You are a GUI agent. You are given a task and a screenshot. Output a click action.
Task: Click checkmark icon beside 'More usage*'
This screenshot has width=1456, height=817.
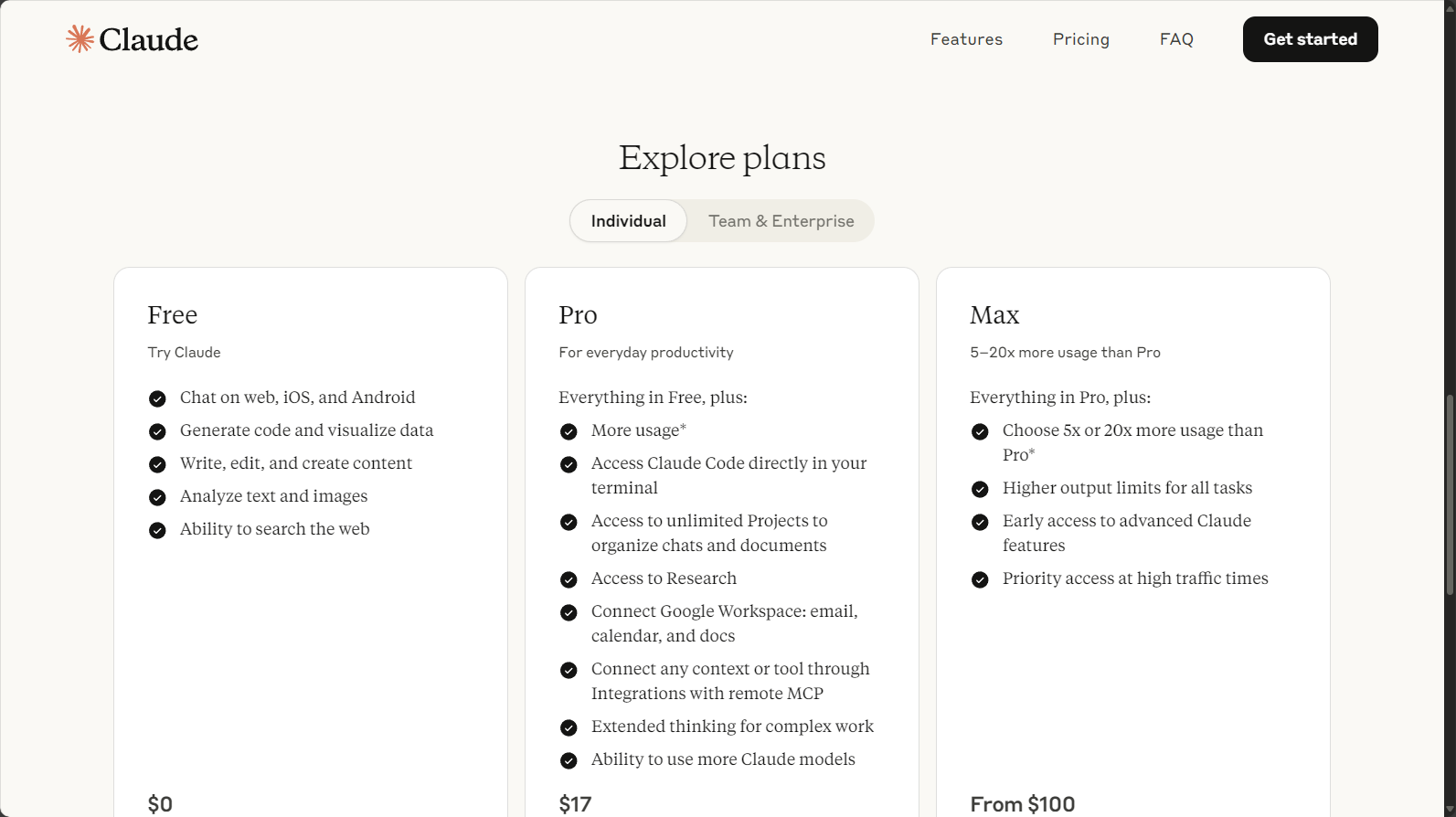click(569, 431)
